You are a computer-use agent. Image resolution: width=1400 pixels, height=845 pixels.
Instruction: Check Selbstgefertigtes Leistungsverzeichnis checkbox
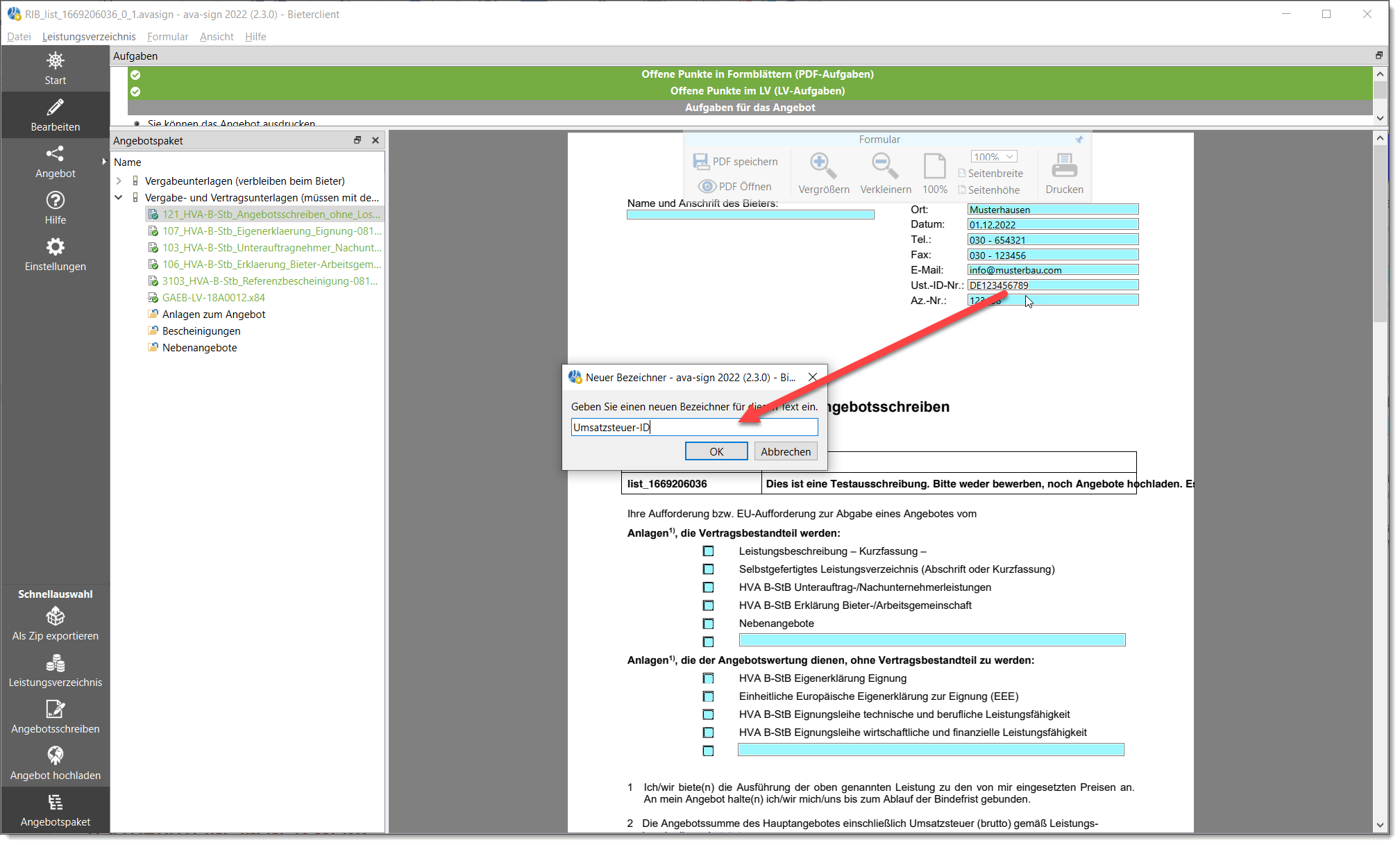(x=708, y=569)
